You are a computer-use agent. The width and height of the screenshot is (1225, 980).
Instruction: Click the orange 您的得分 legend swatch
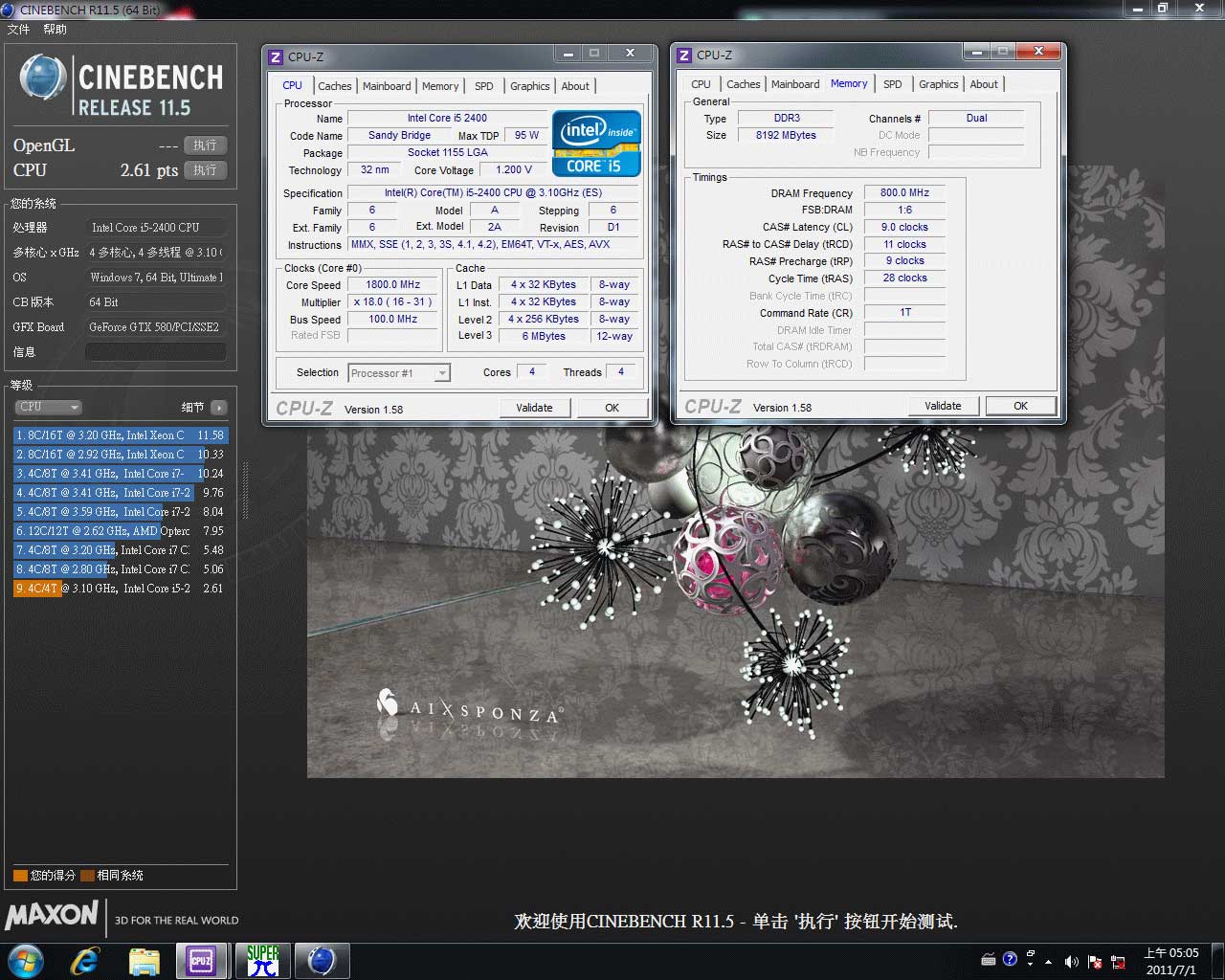(20, 875)
